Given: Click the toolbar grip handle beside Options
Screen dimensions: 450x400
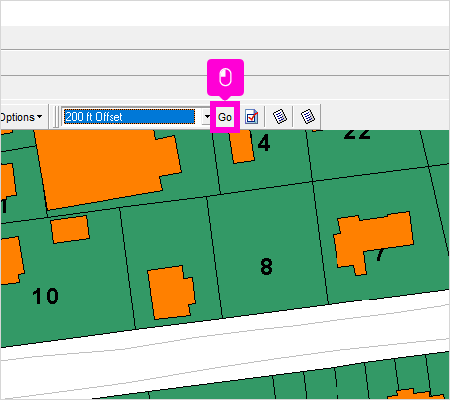Looking at the screenshot, I should point(56,117).
